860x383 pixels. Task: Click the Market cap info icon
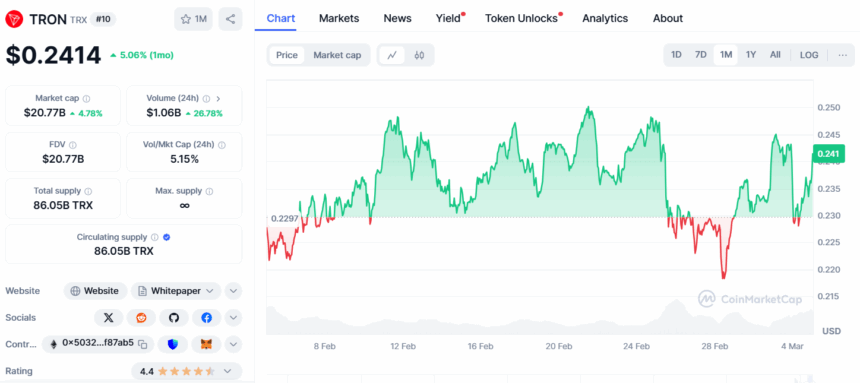click(x=87, y=99)
